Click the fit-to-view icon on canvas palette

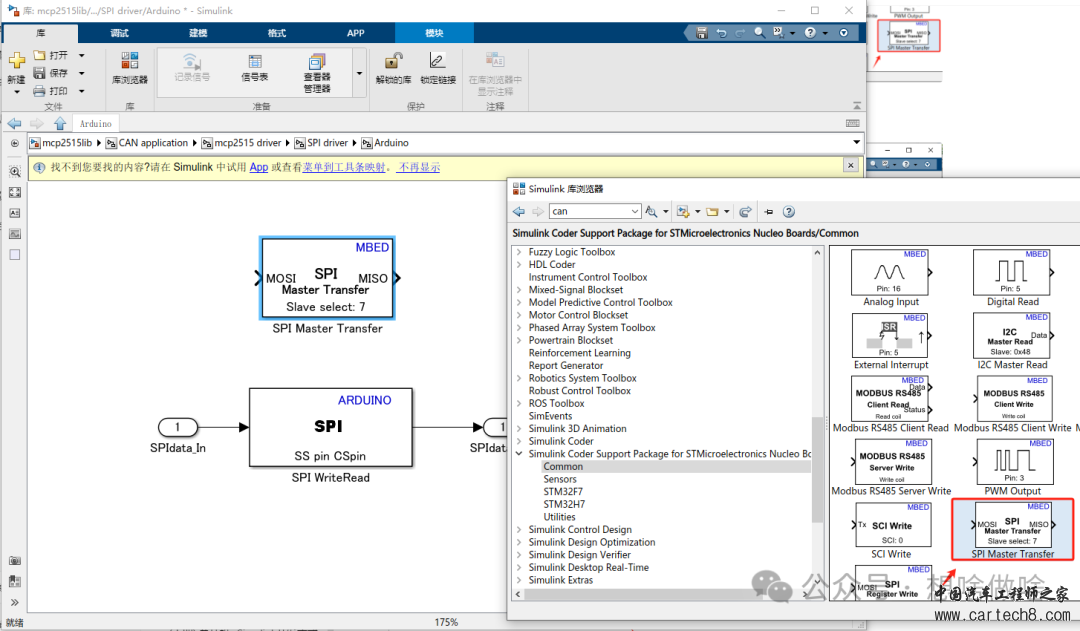click(x=14, y=193)
